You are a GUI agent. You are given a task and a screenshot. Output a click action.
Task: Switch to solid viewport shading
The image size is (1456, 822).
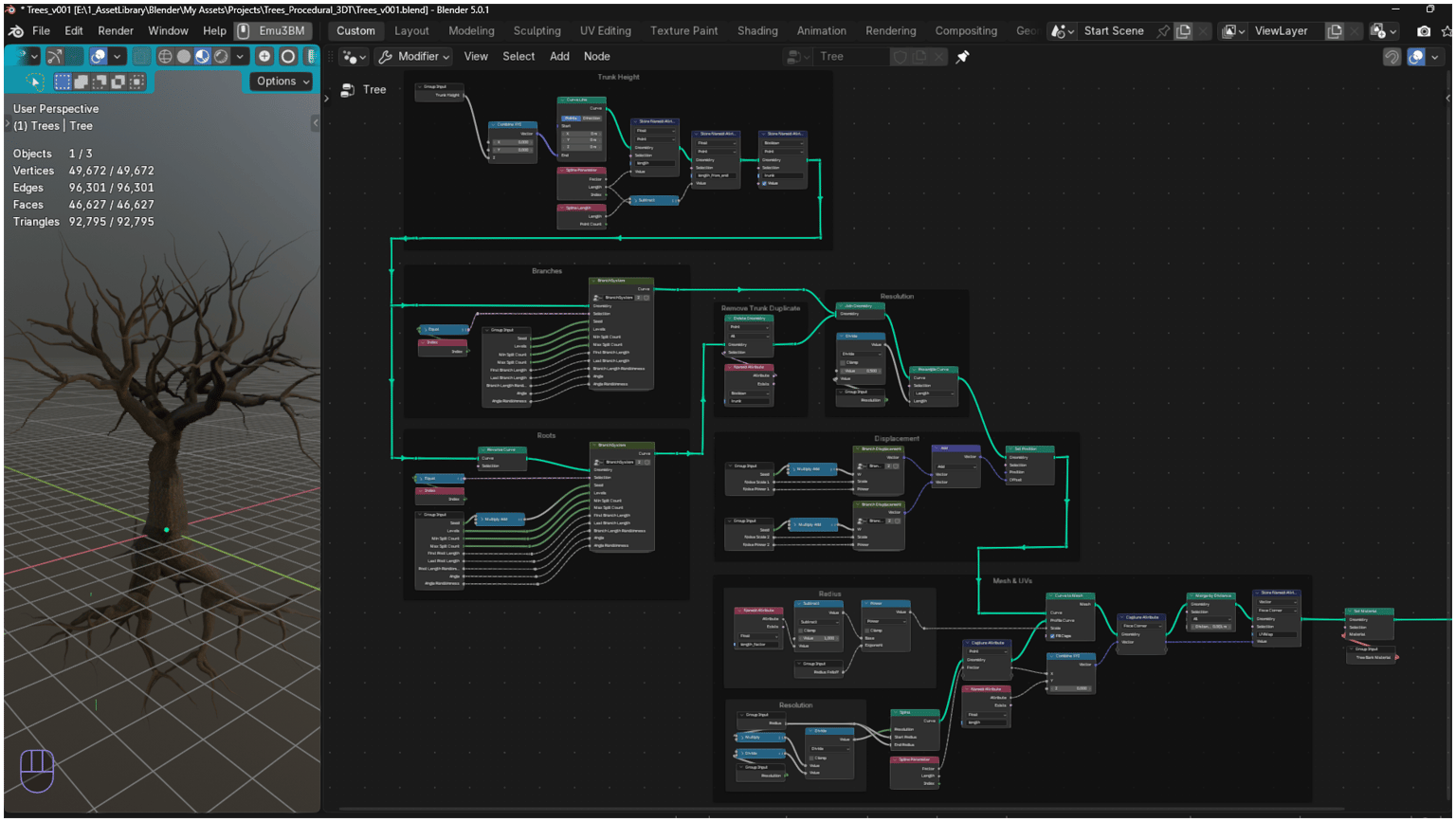point(184,57)
